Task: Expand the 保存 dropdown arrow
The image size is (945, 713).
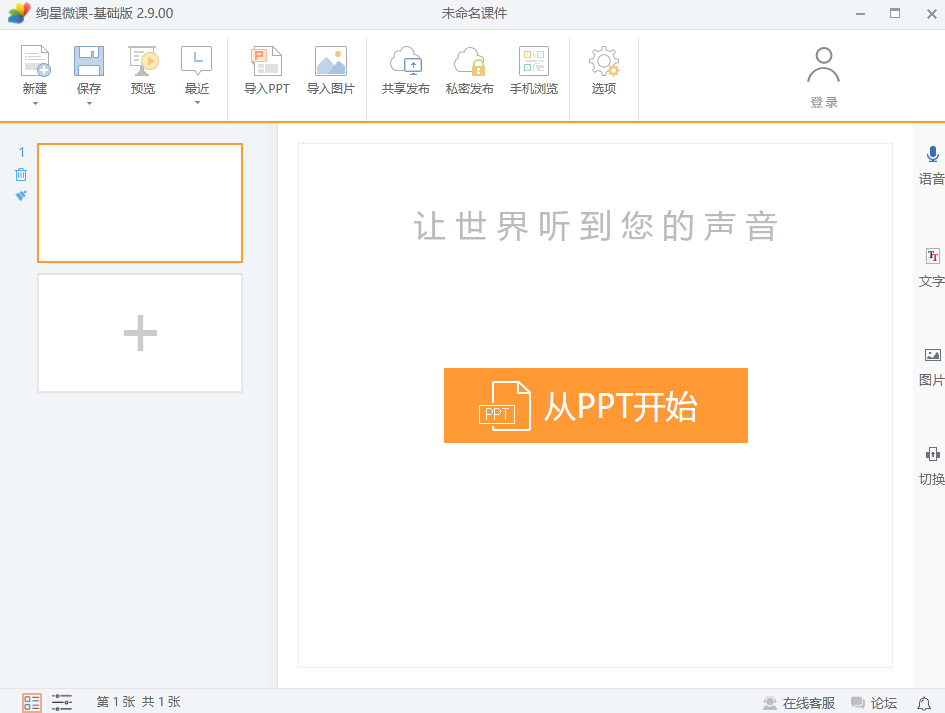Action: point(89,103)
